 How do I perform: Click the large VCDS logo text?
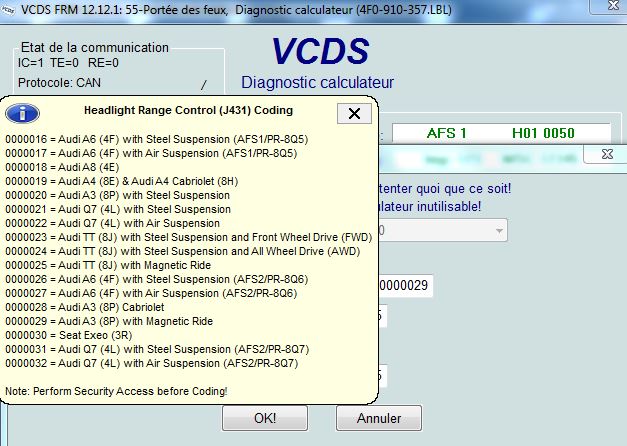tap(320, 51)
